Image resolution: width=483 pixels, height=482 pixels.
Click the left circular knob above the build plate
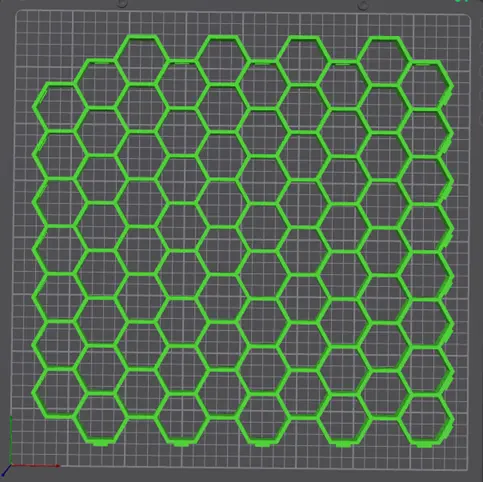pyautogui.click(x=123, y=4)
